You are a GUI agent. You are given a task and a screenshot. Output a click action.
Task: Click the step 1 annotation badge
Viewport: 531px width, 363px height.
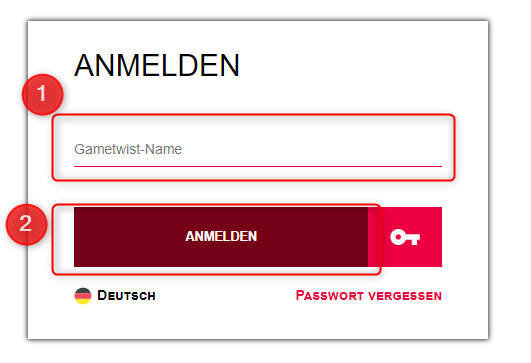43,94
